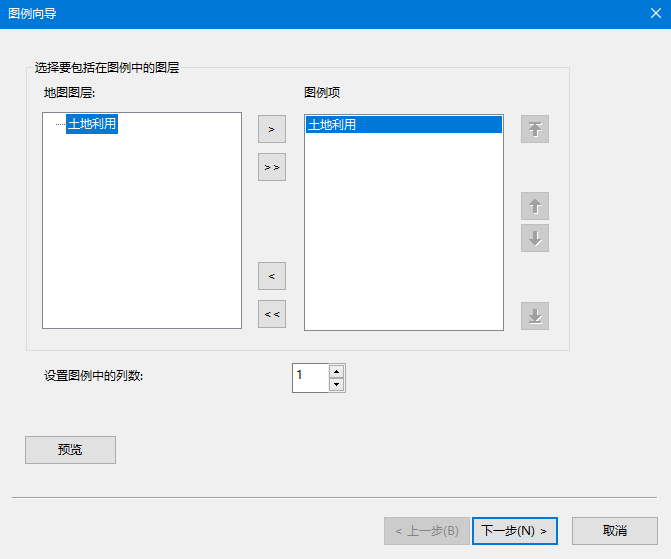Move legend item to top
671x559 pixels.
click(534, 129)
